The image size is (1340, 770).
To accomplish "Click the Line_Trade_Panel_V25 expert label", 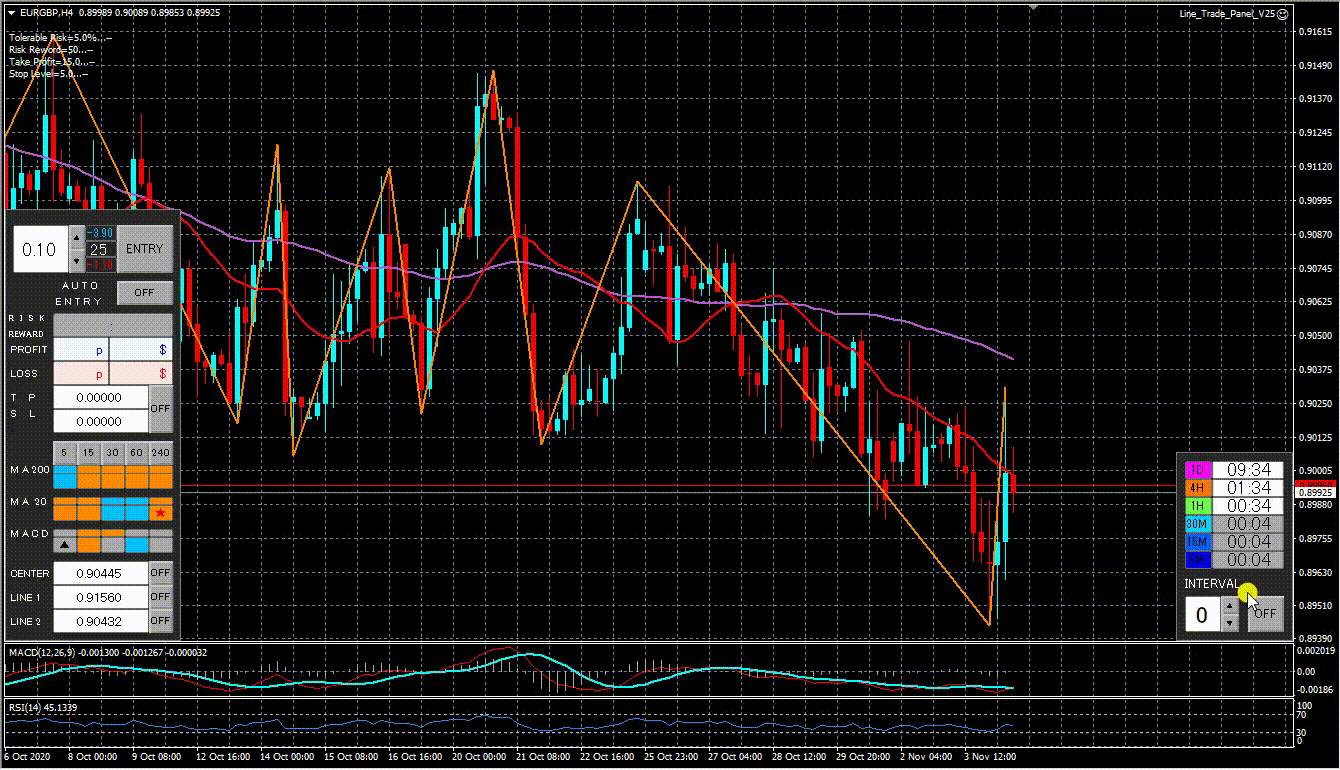I will [1227, 14].
